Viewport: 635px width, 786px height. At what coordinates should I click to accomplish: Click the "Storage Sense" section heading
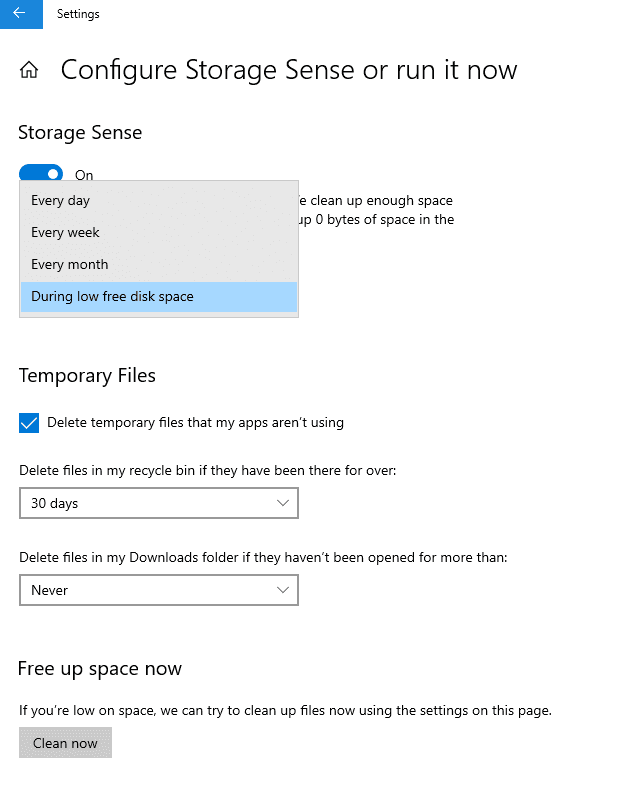pyautogui.click(x=80, y=133)
